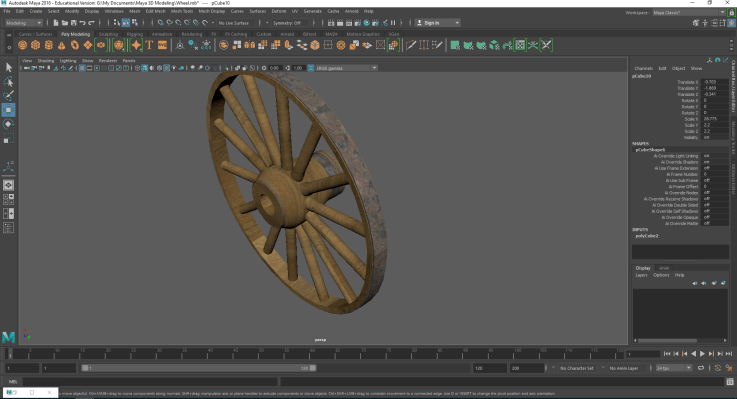
Task: Click the Translate X value field
Action: click(715, 82)
